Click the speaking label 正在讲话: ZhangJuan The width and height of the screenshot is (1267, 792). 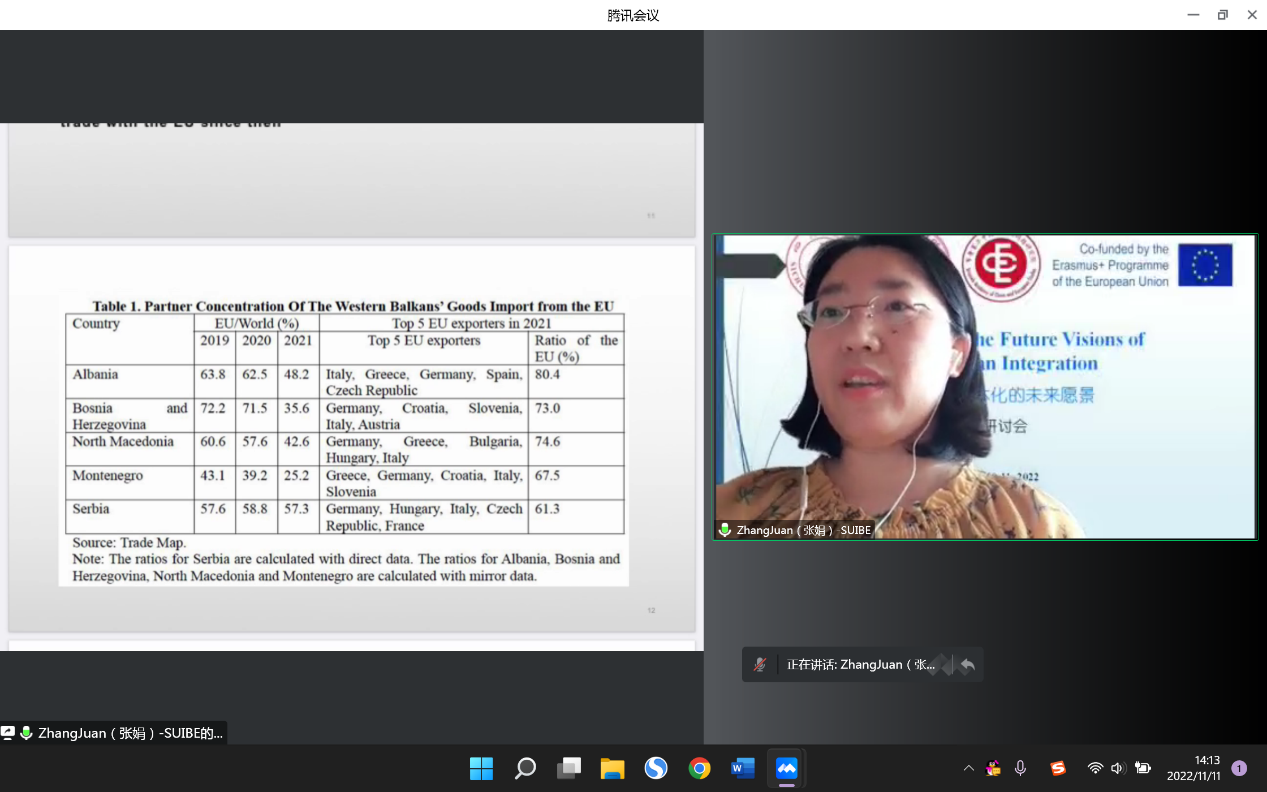click(861, 664)
